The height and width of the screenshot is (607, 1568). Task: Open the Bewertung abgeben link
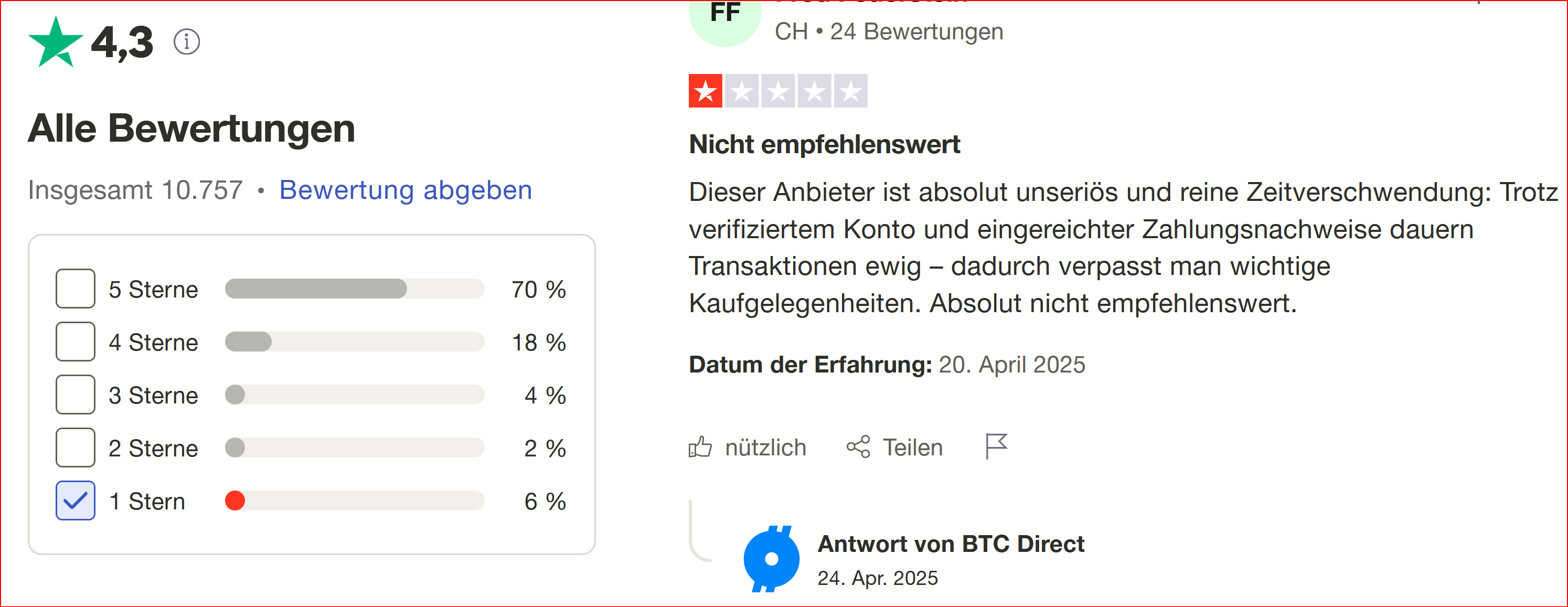pos(406,190)
